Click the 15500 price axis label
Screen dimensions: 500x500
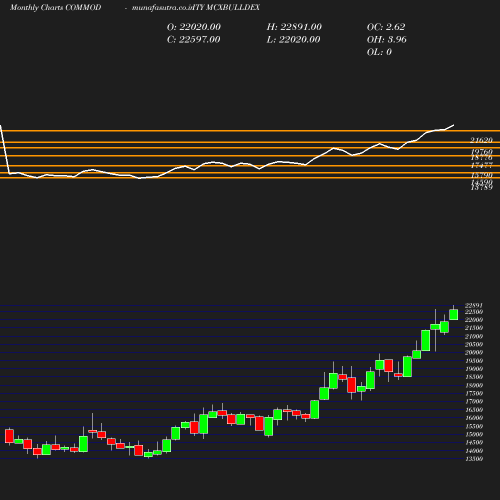(x=474, y=426)
